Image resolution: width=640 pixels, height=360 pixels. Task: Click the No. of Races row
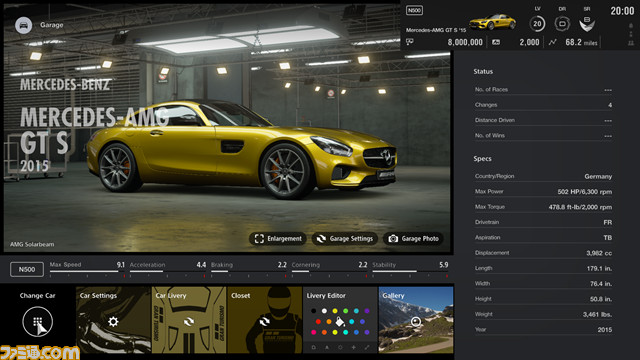543,90
